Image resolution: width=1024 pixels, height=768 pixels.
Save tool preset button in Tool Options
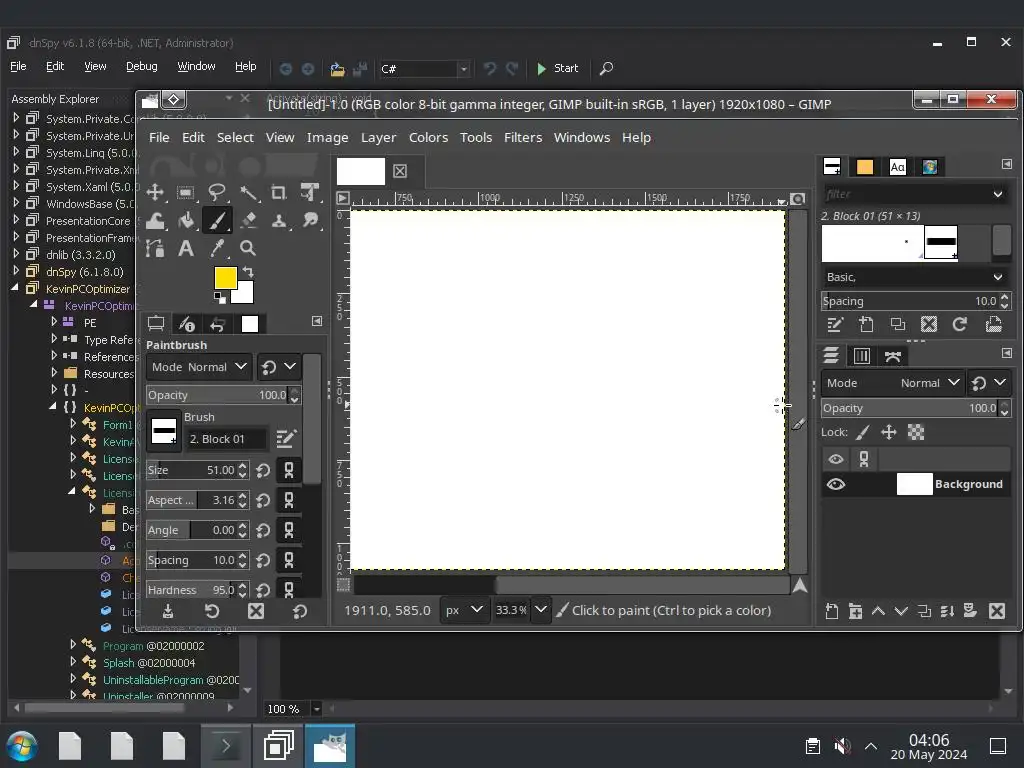[x=168, y=611]
